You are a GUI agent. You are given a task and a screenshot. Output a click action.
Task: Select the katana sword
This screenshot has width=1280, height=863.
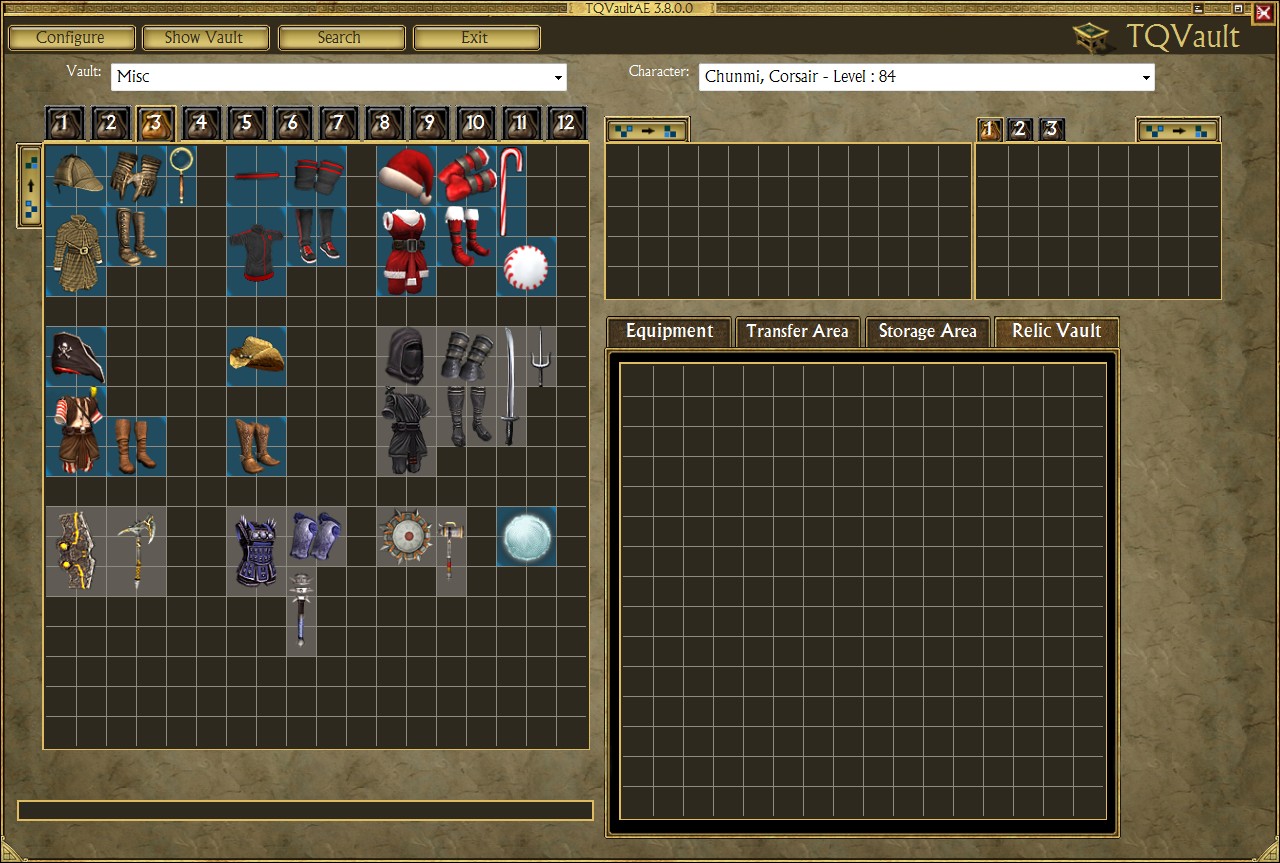point(511,386)
